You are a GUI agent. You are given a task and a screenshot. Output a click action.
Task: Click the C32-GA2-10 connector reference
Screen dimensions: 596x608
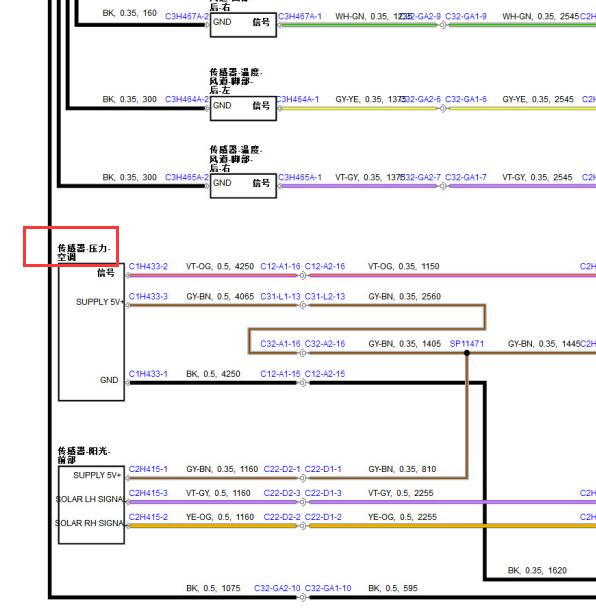pyautogui.click(x=277, y=589)
